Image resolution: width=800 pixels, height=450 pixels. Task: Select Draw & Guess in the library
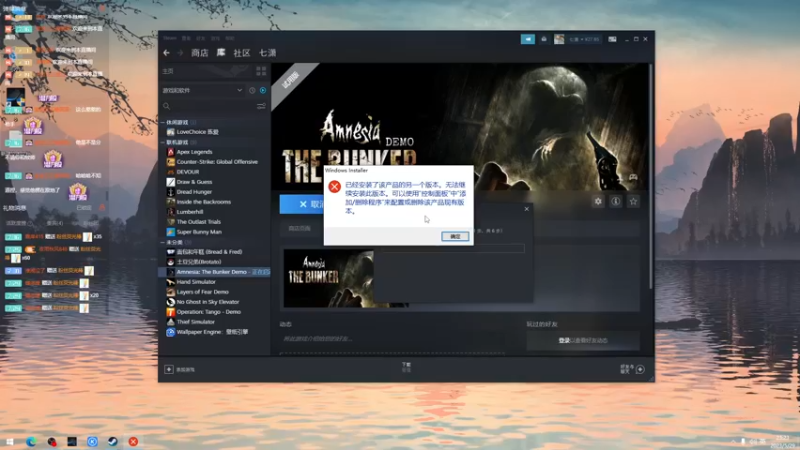point(194,182)
